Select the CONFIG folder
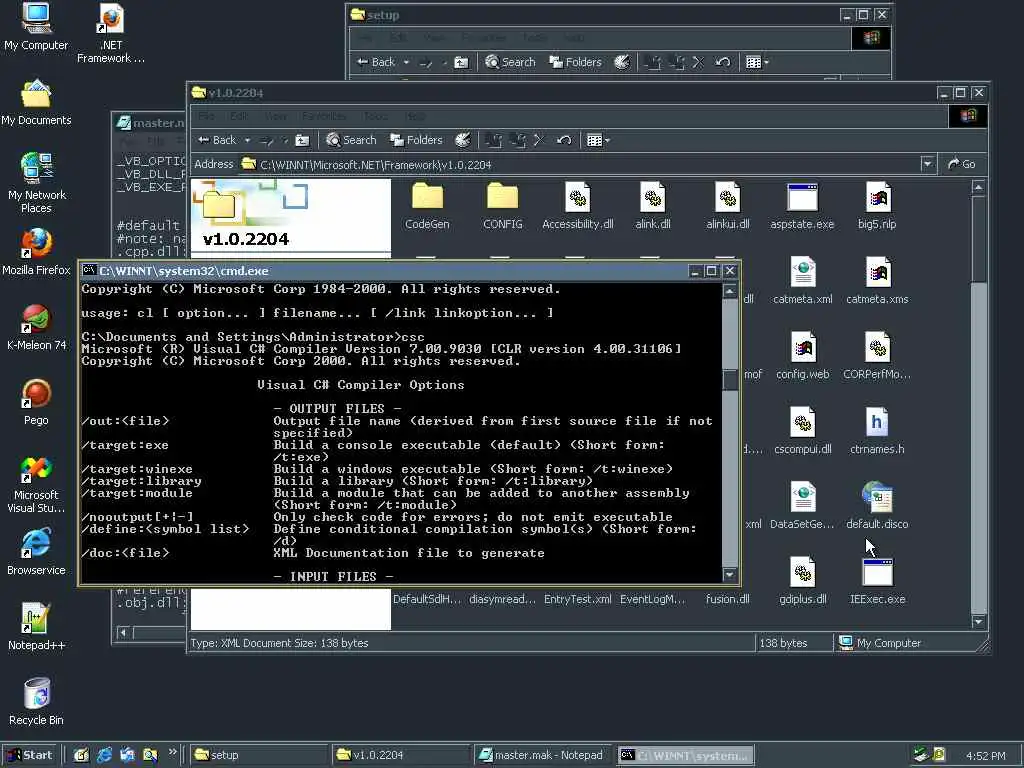 (502, 206)
